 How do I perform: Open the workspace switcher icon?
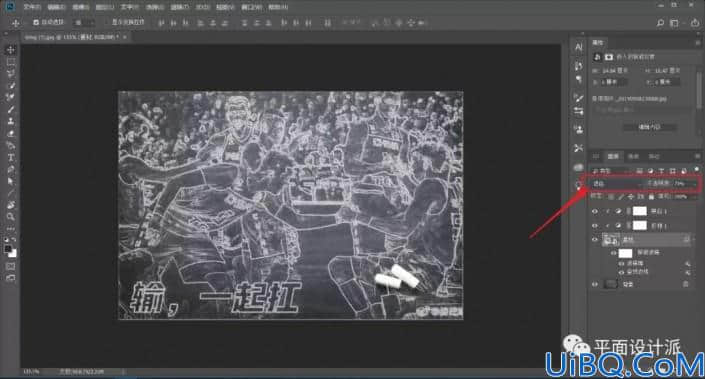pos(674,23)
